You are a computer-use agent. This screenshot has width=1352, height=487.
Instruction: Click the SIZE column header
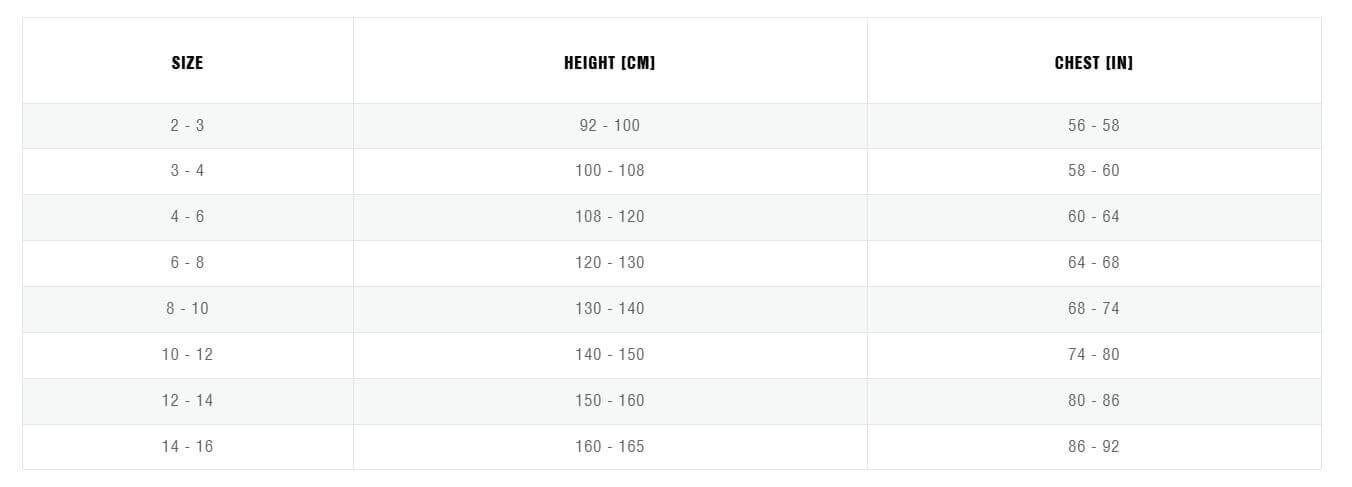pos(187,62)
